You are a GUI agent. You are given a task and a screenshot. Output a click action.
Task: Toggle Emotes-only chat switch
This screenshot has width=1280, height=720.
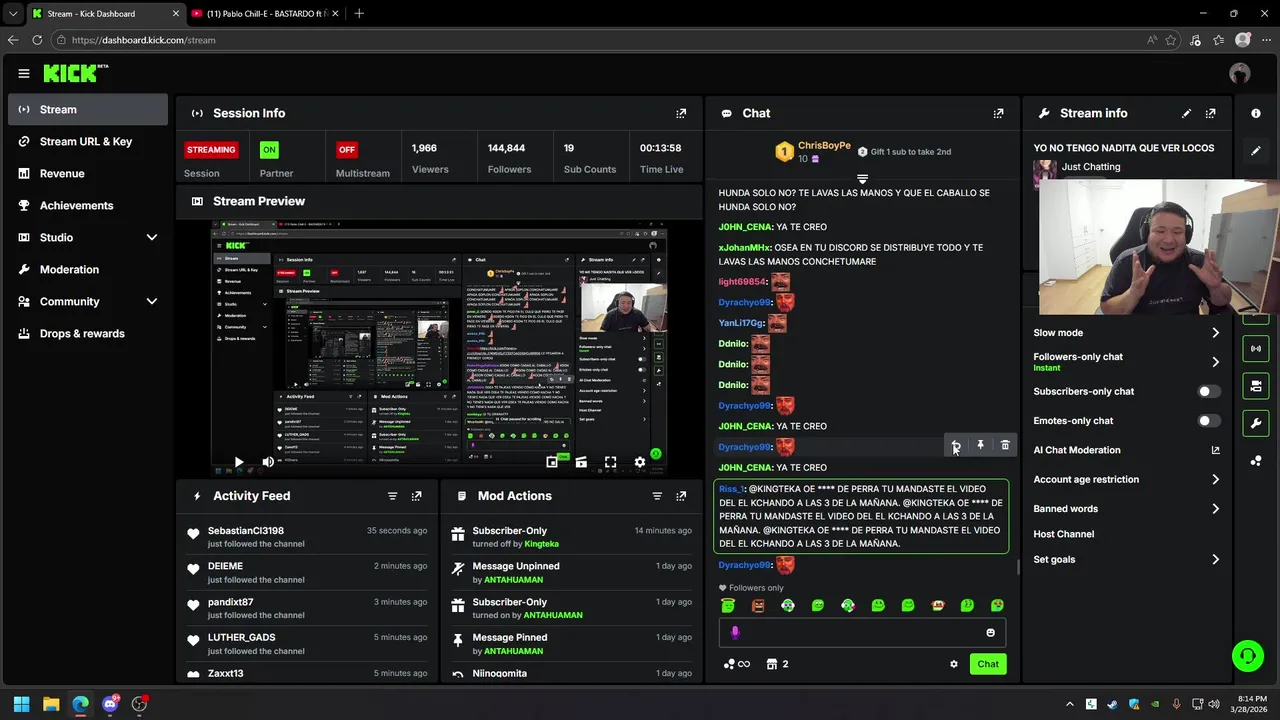[x=1209, y=421]
